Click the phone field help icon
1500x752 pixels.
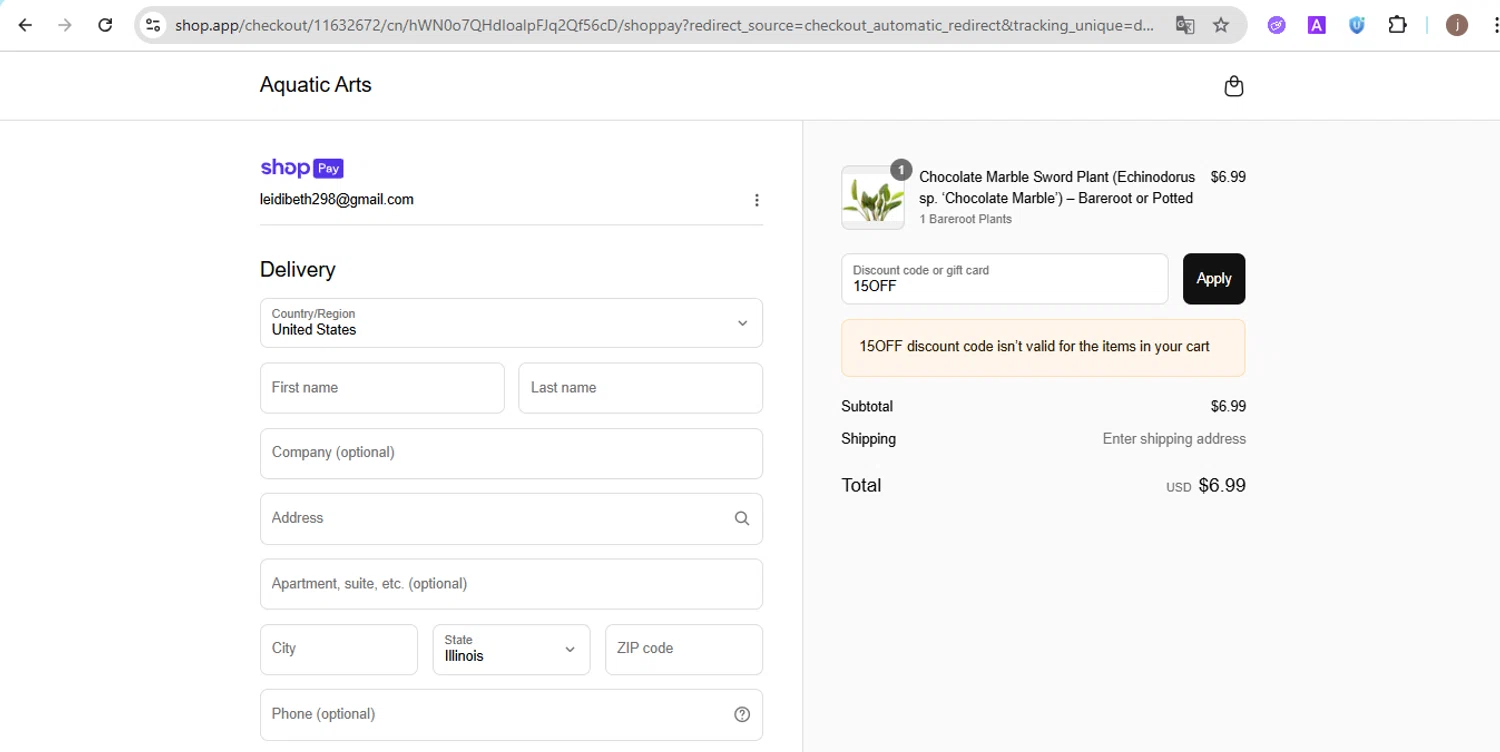point(742,714)
